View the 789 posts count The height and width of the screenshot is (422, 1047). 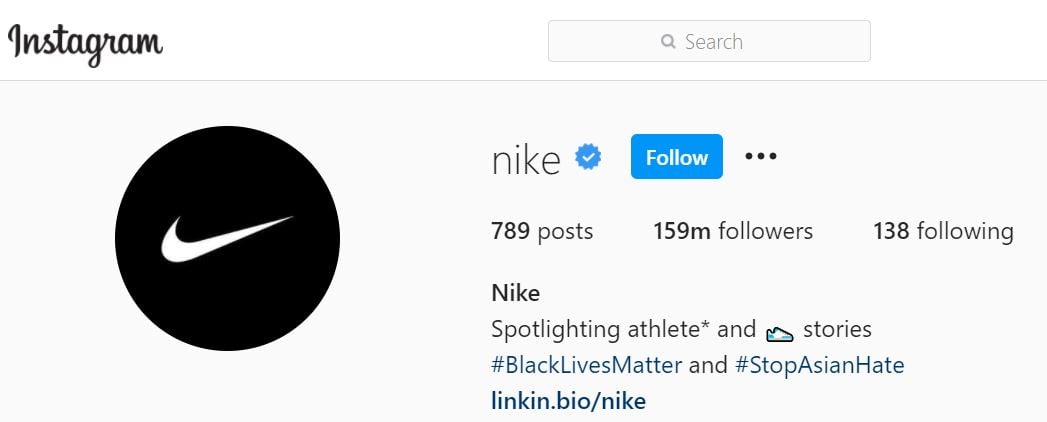click(542, 232)
